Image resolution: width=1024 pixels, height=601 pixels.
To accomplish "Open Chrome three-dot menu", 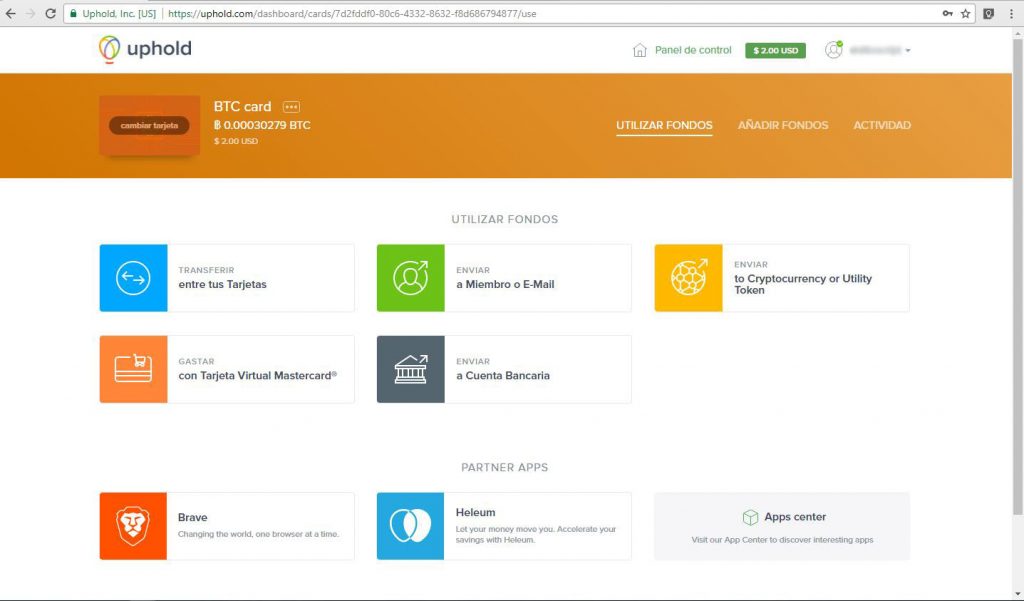I will coord(1010,13).
